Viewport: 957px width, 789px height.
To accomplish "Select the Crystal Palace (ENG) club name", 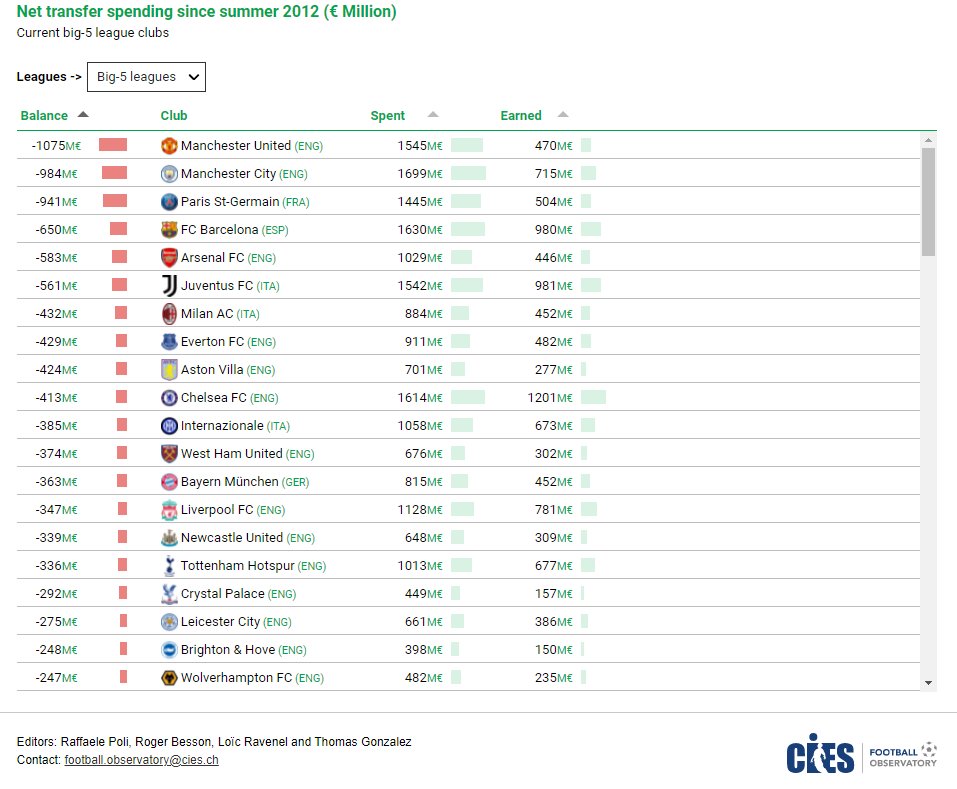I will [x=238, y=594].
